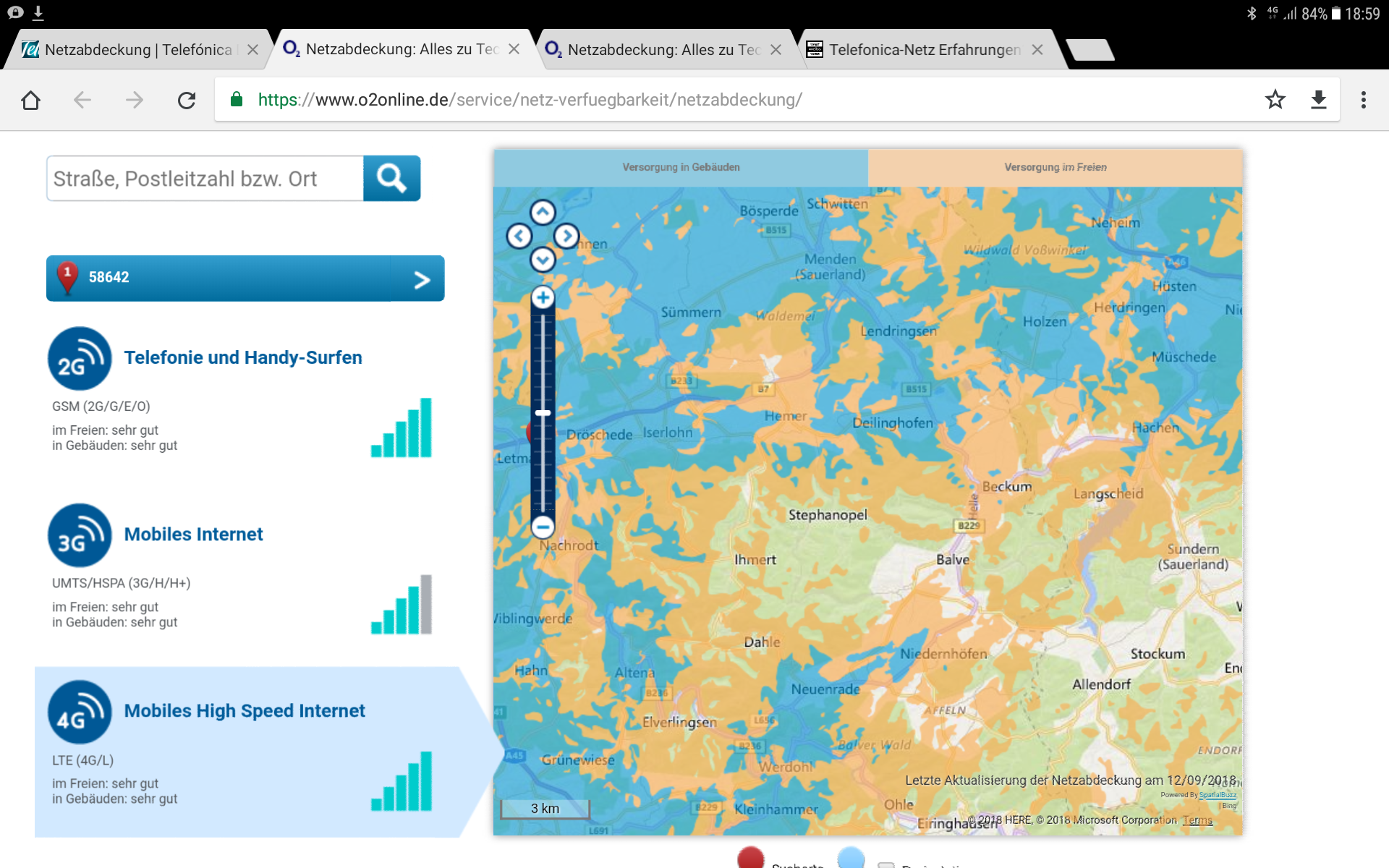Image resolution: width=1389 pixels, height=868 pixels.
Task: Open the status bar download notification
Action: pos(38,12)
